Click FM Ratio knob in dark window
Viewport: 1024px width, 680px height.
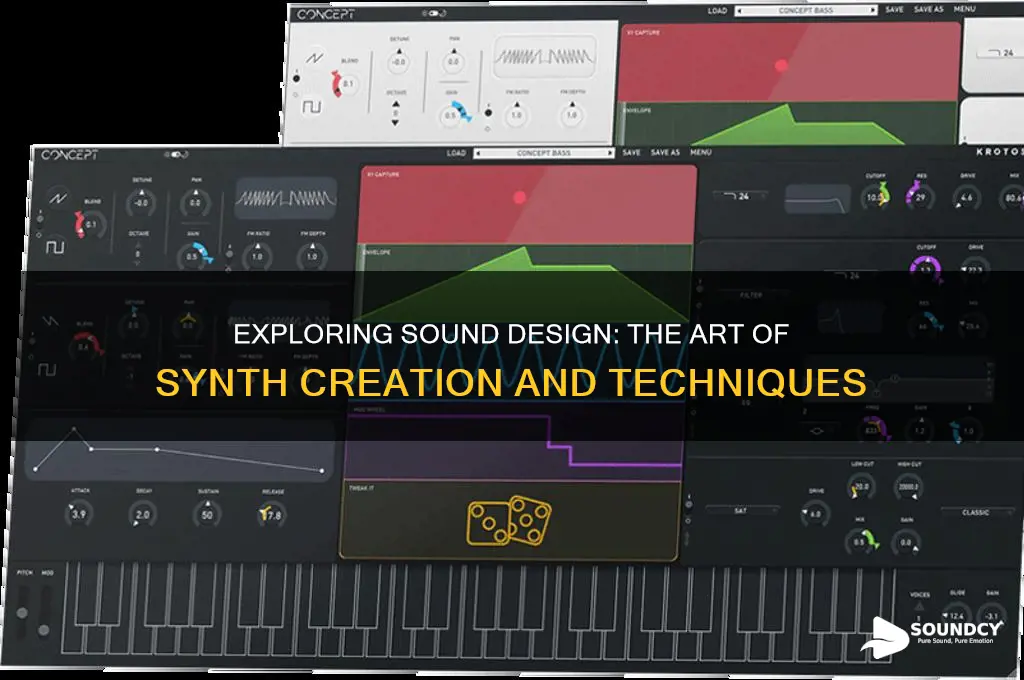pyautogui.click(x=257, y=256)
